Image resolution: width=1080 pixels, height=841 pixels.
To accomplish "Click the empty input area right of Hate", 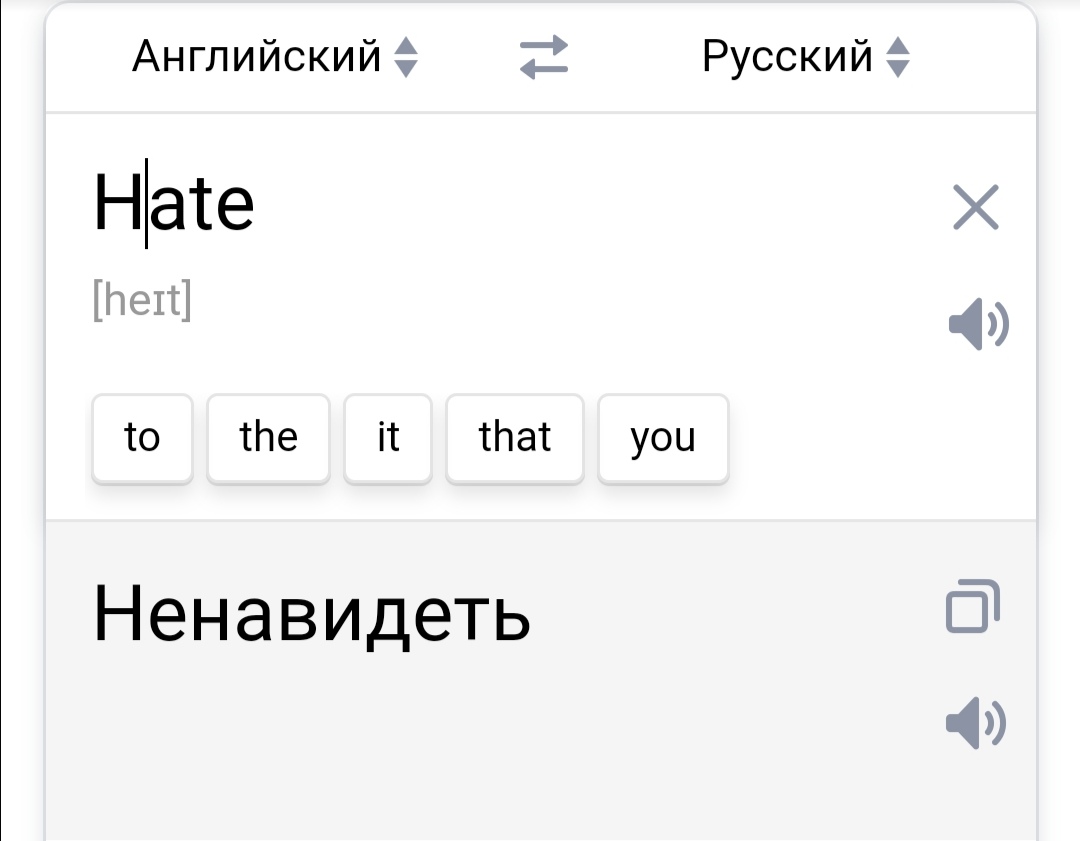I will (600, 205).
